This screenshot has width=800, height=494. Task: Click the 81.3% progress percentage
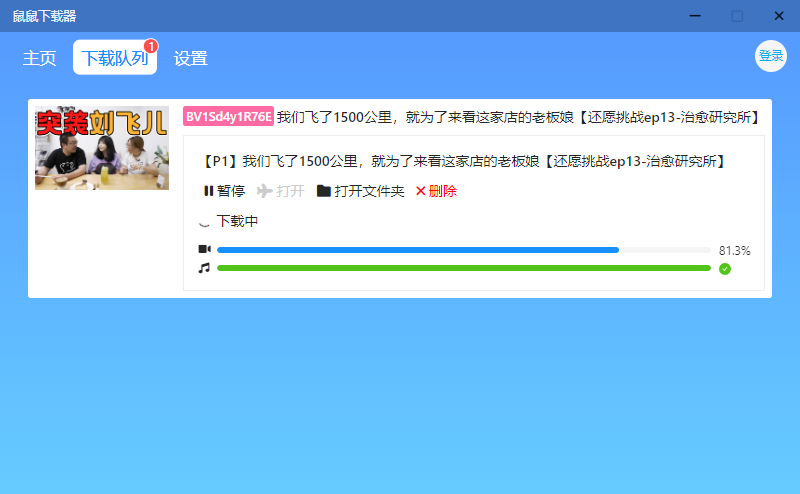735,251
